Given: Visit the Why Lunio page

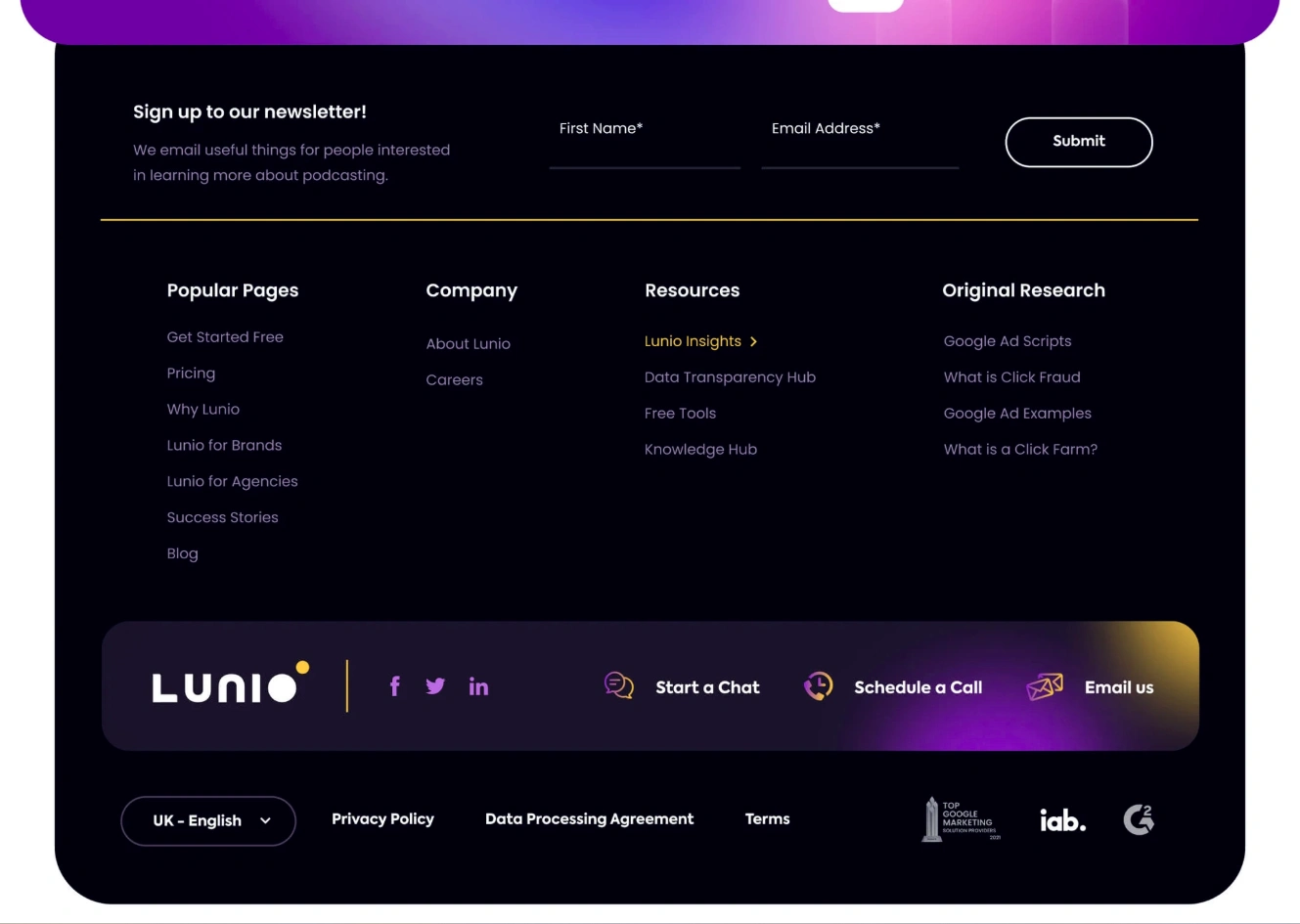Looking at the screenshot, I should [203, 410].
